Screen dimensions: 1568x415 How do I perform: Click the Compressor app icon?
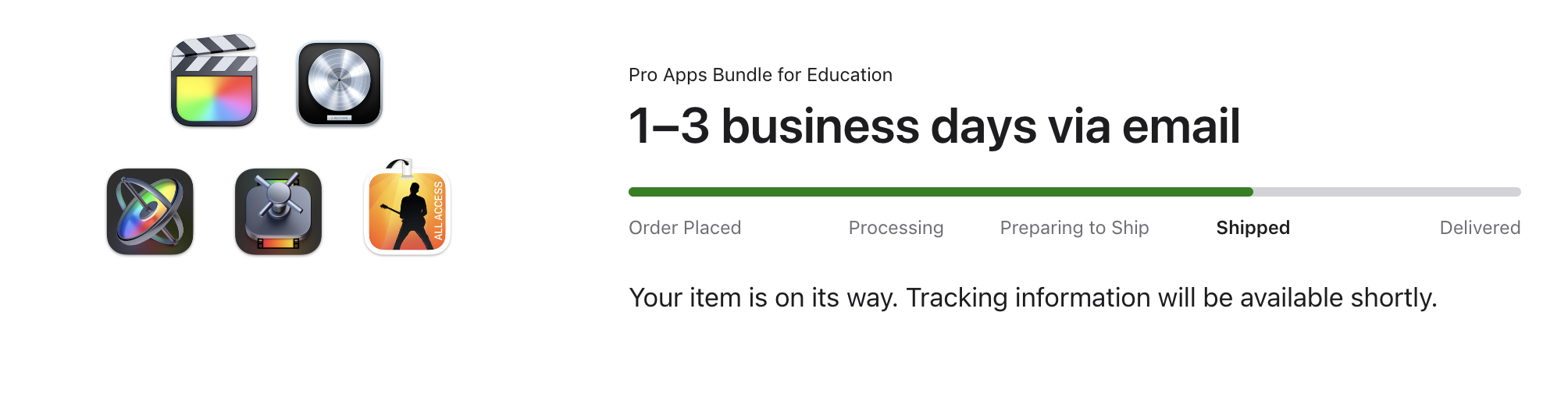pyautogui.click(x=279, y=211)
